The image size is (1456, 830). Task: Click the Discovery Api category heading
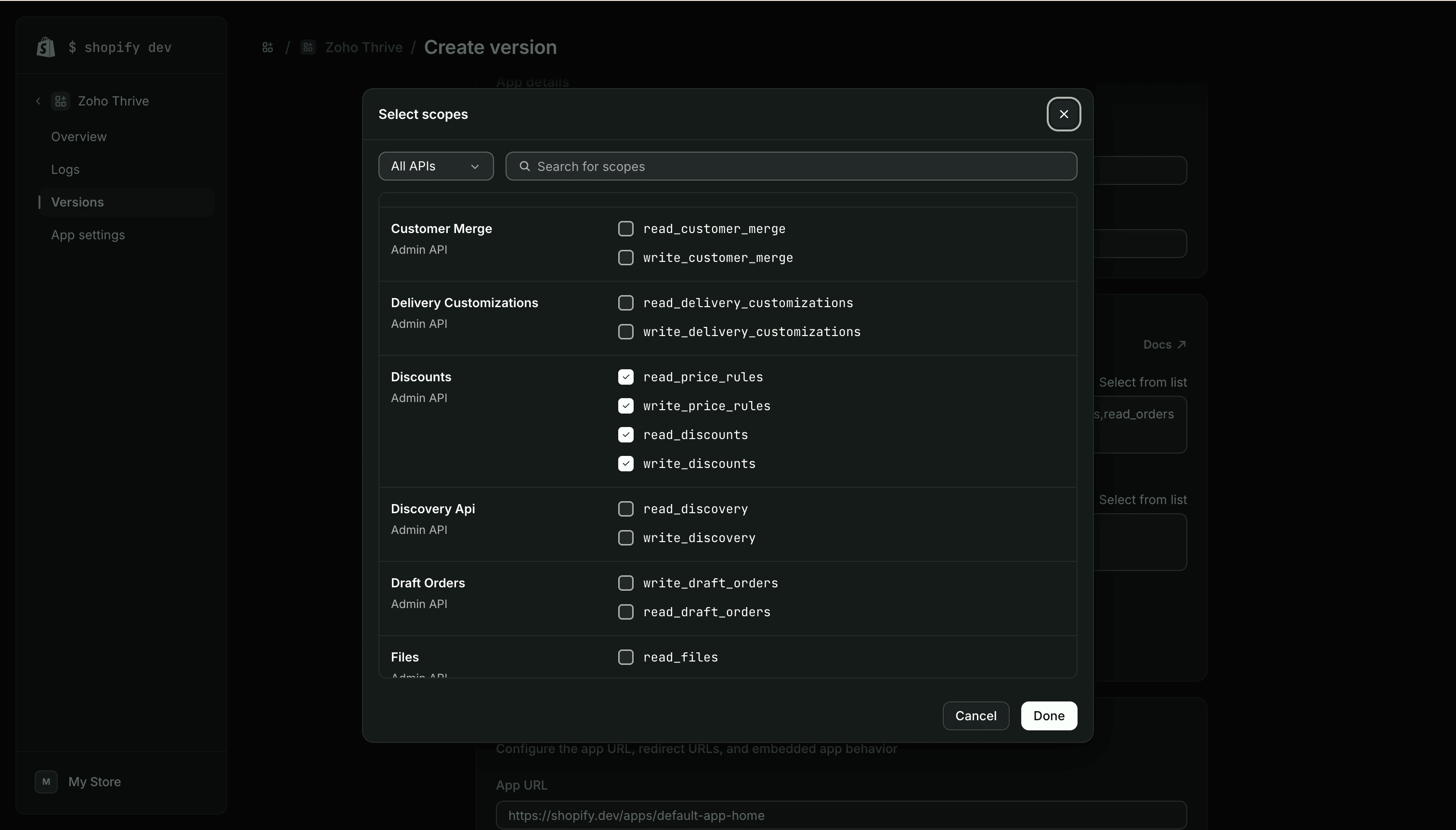(433, 509)
